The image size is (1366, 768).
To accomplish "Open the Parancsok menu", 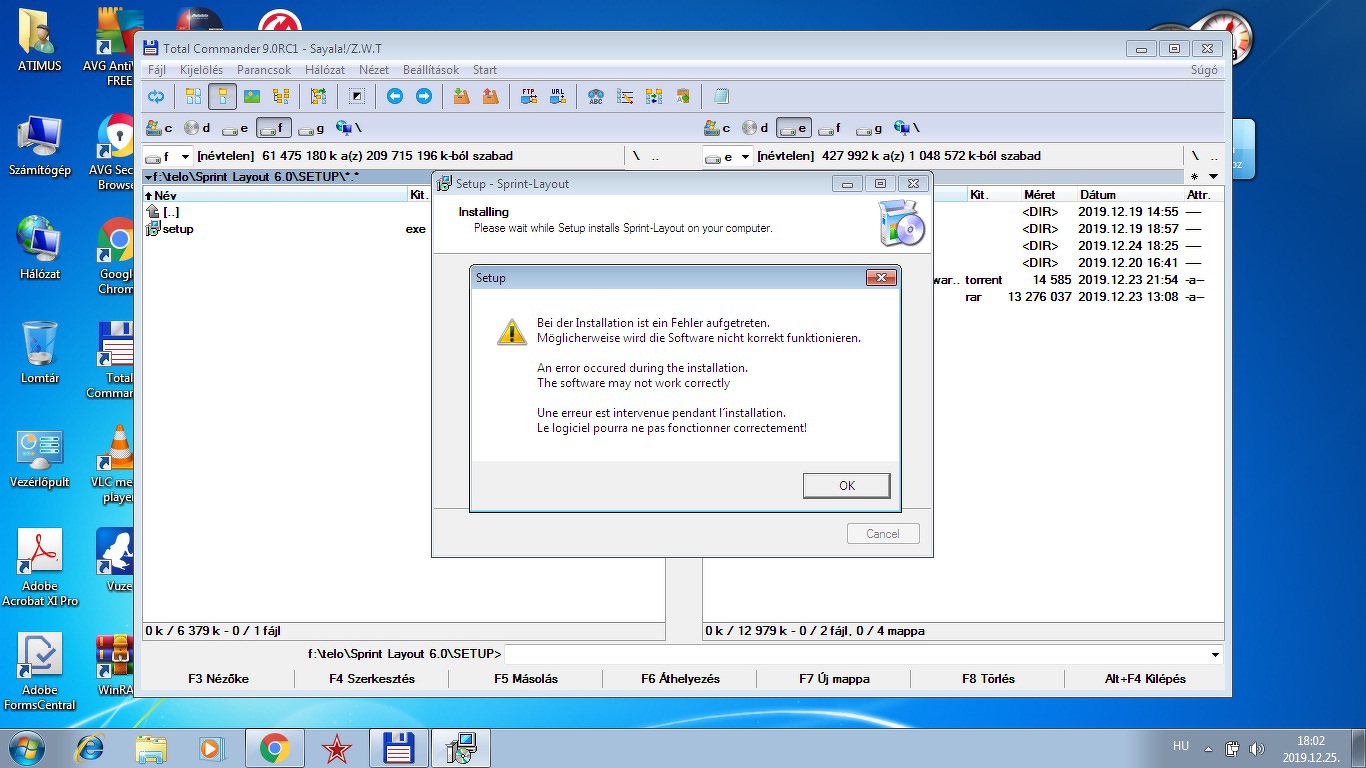I will click(x=264, y=70).
